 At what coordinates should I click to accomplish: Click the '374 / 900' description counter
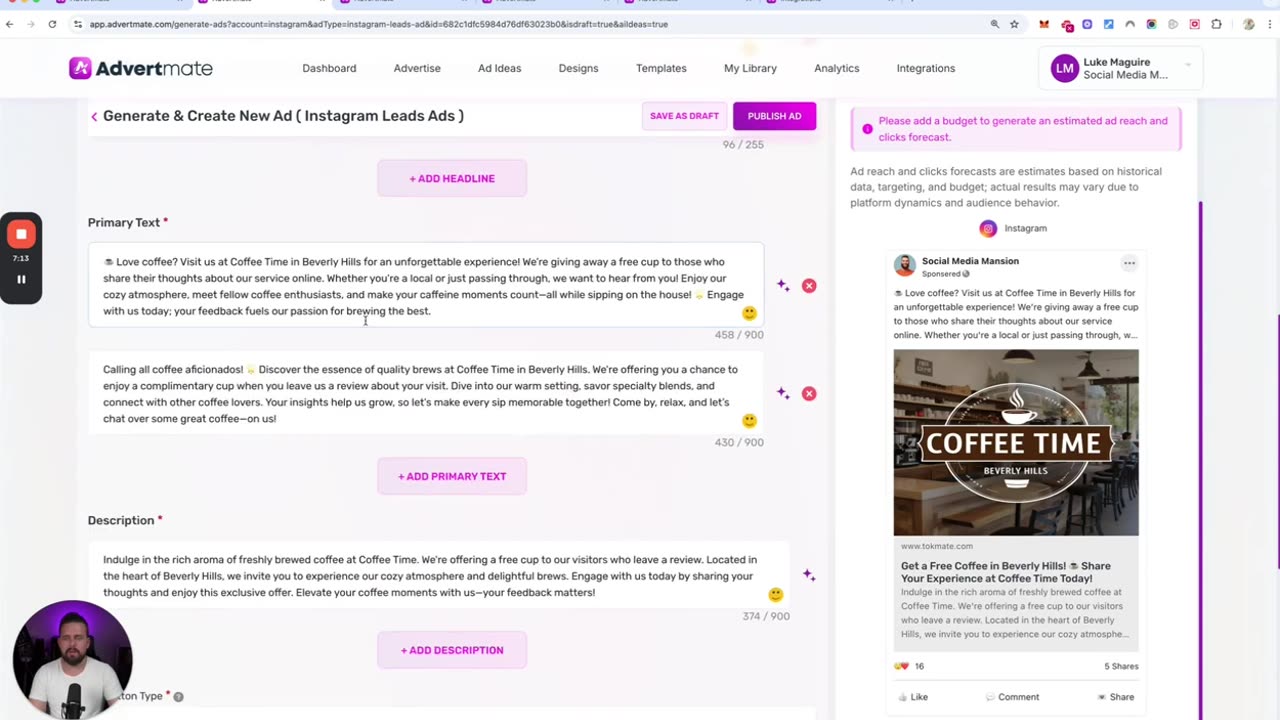(x=766, y=616)
